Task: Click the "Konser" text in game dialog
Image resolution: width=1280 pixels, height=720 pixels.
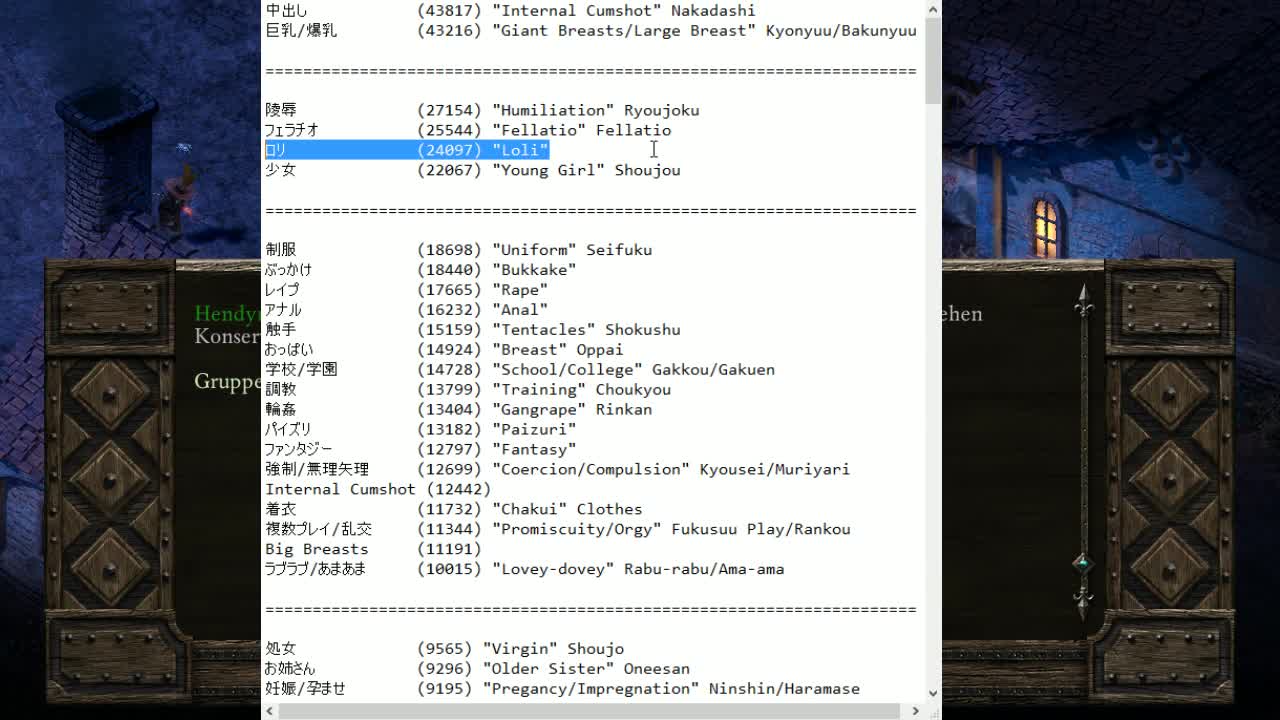Action: [x=227, y=336]
